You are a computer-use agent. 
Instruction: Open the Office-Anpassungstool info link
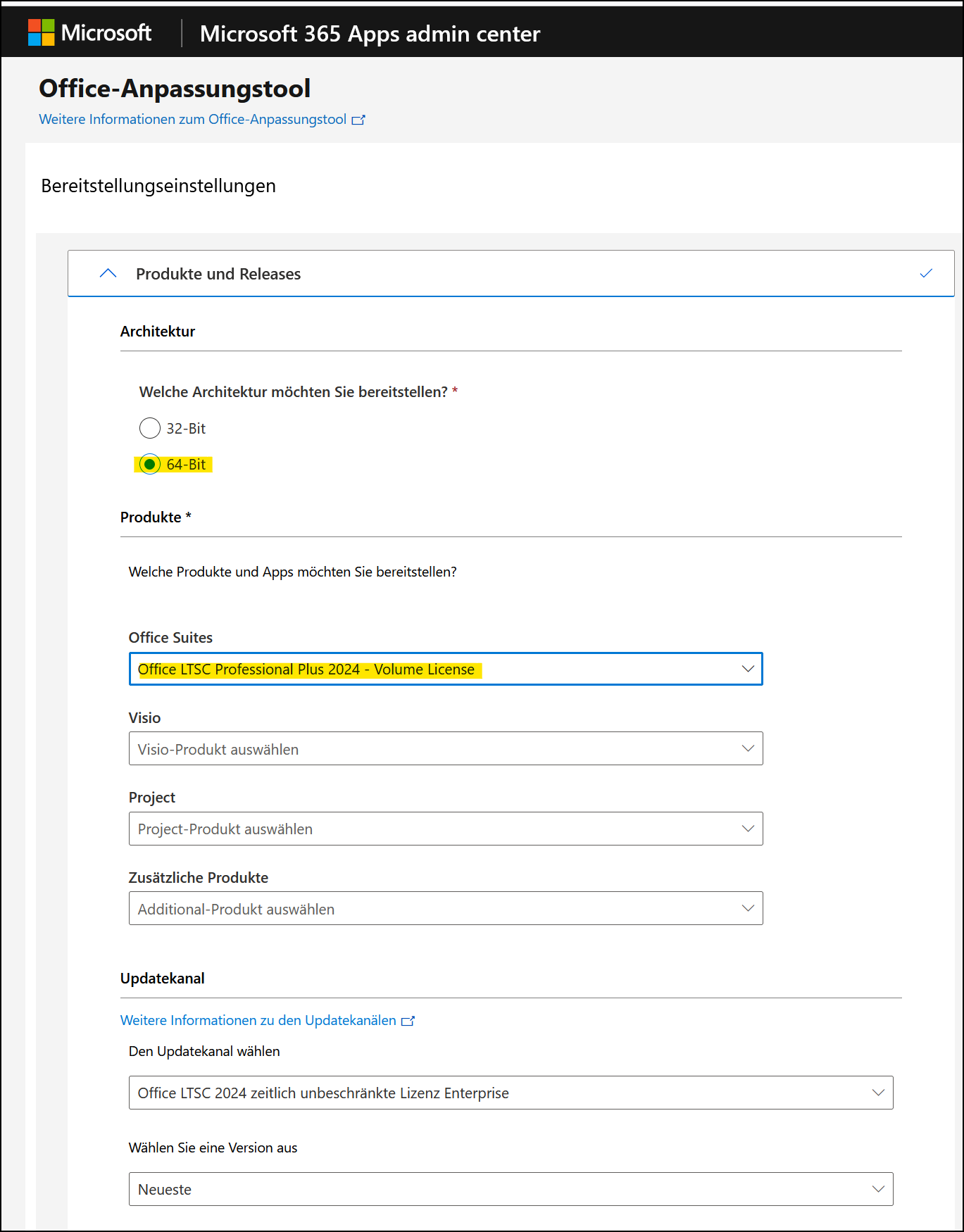192,120
